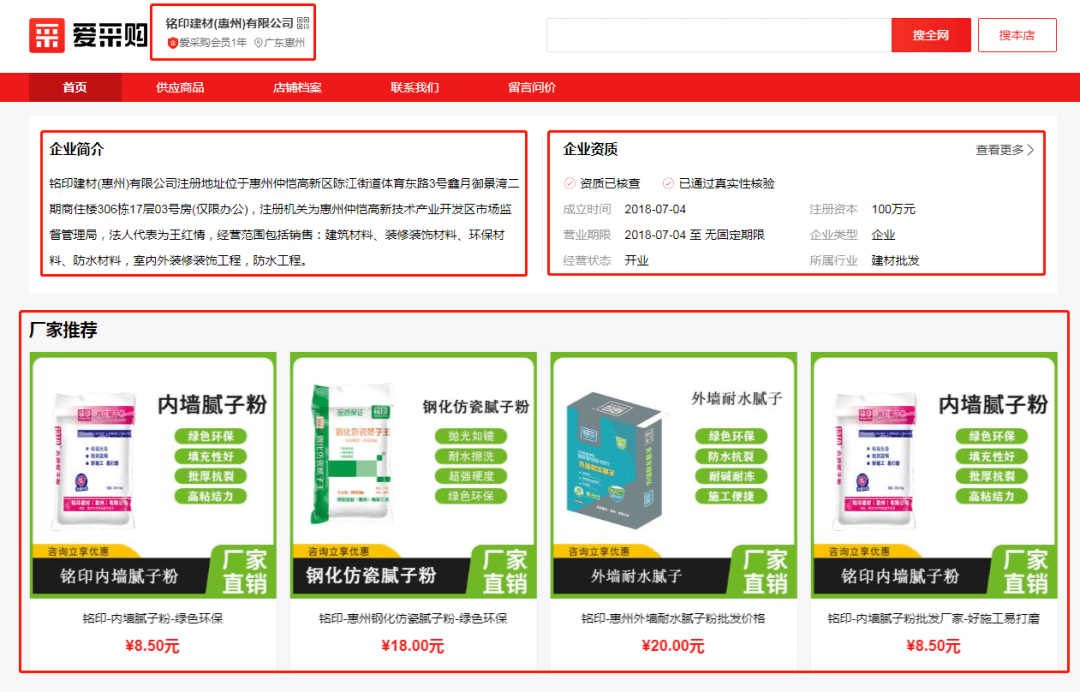Click 2018-07-04 至 无固定期限 text
This screenshot has width=1080, height=692.
694,235
